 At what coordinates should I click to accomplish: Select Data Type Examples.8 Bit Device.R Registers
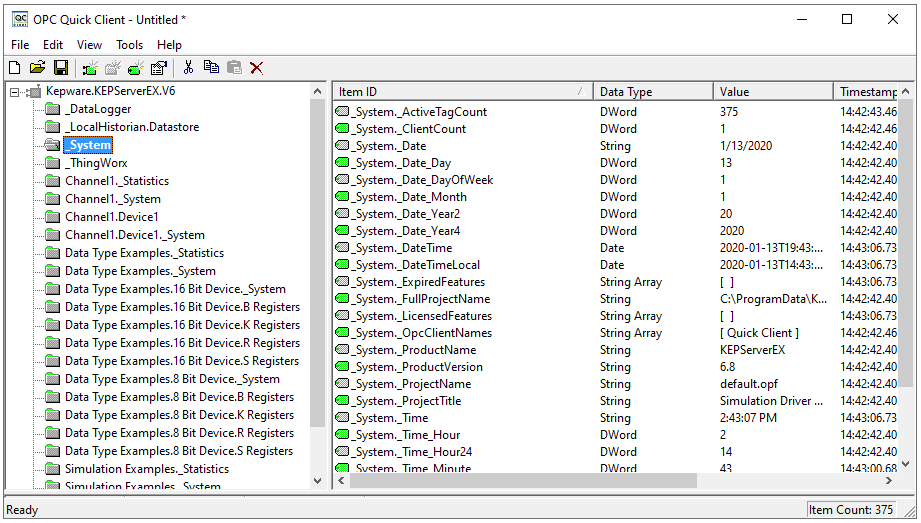coord(179,433)
